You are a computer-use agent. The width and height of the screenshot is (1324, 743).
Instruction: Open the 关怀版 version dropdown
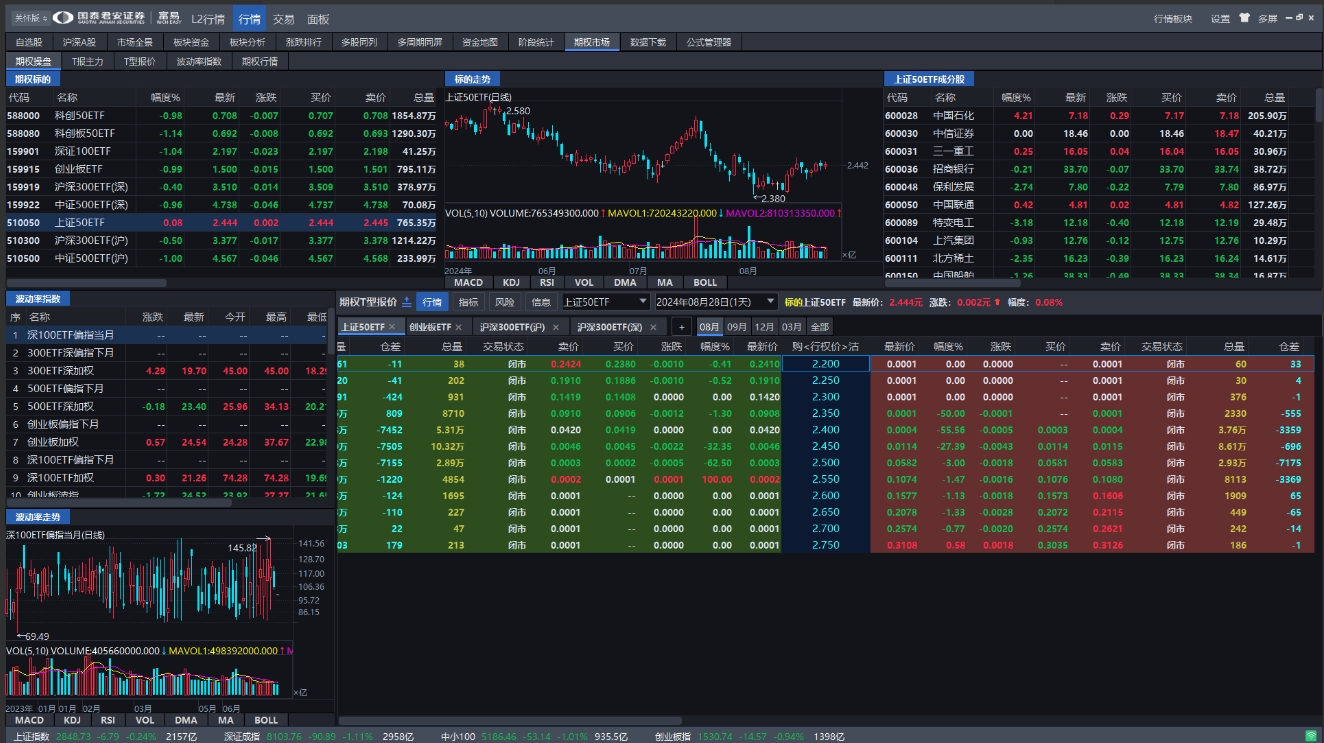tap(29, 17)
